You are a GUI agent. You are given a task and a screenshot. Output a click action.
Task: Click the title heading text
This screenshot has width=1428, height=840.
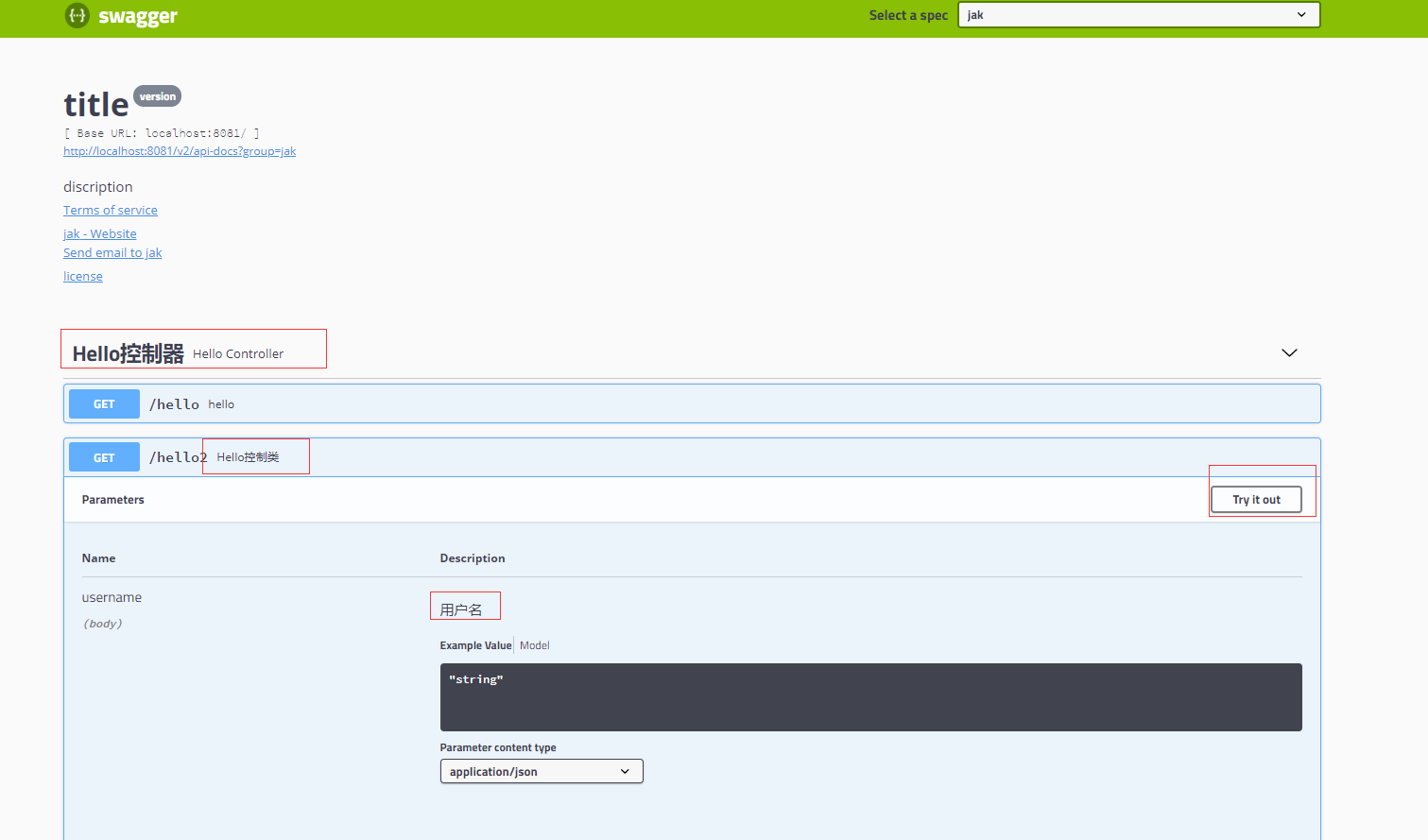click(96, 104)
